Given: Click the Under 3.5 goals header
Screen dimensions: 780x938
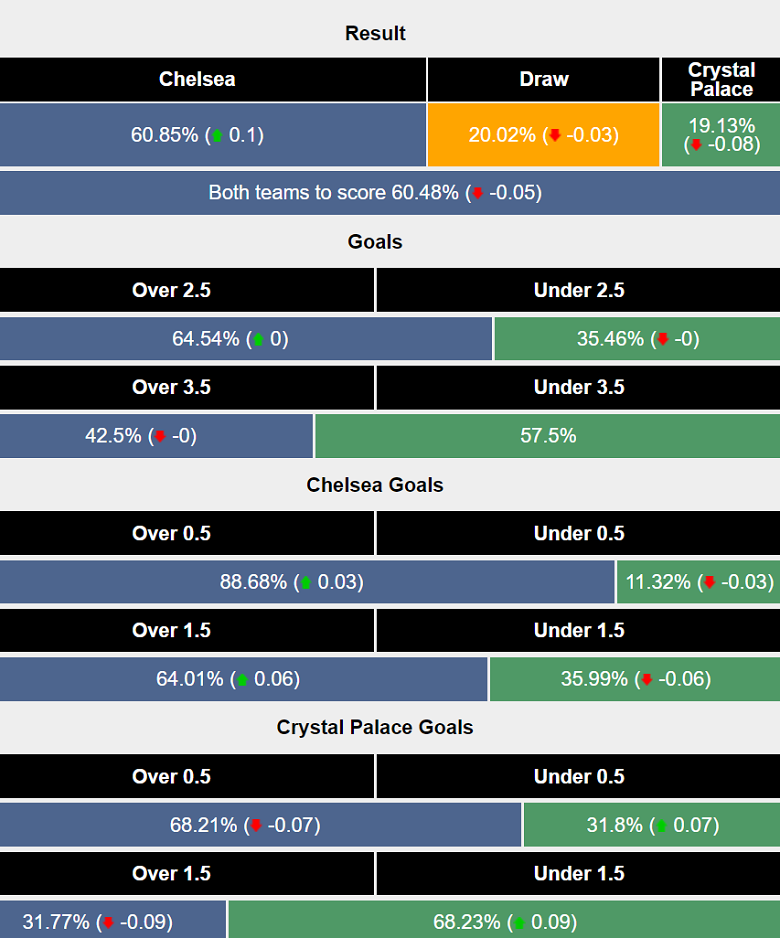Looking at the screenshot, I should pos(579,387).
